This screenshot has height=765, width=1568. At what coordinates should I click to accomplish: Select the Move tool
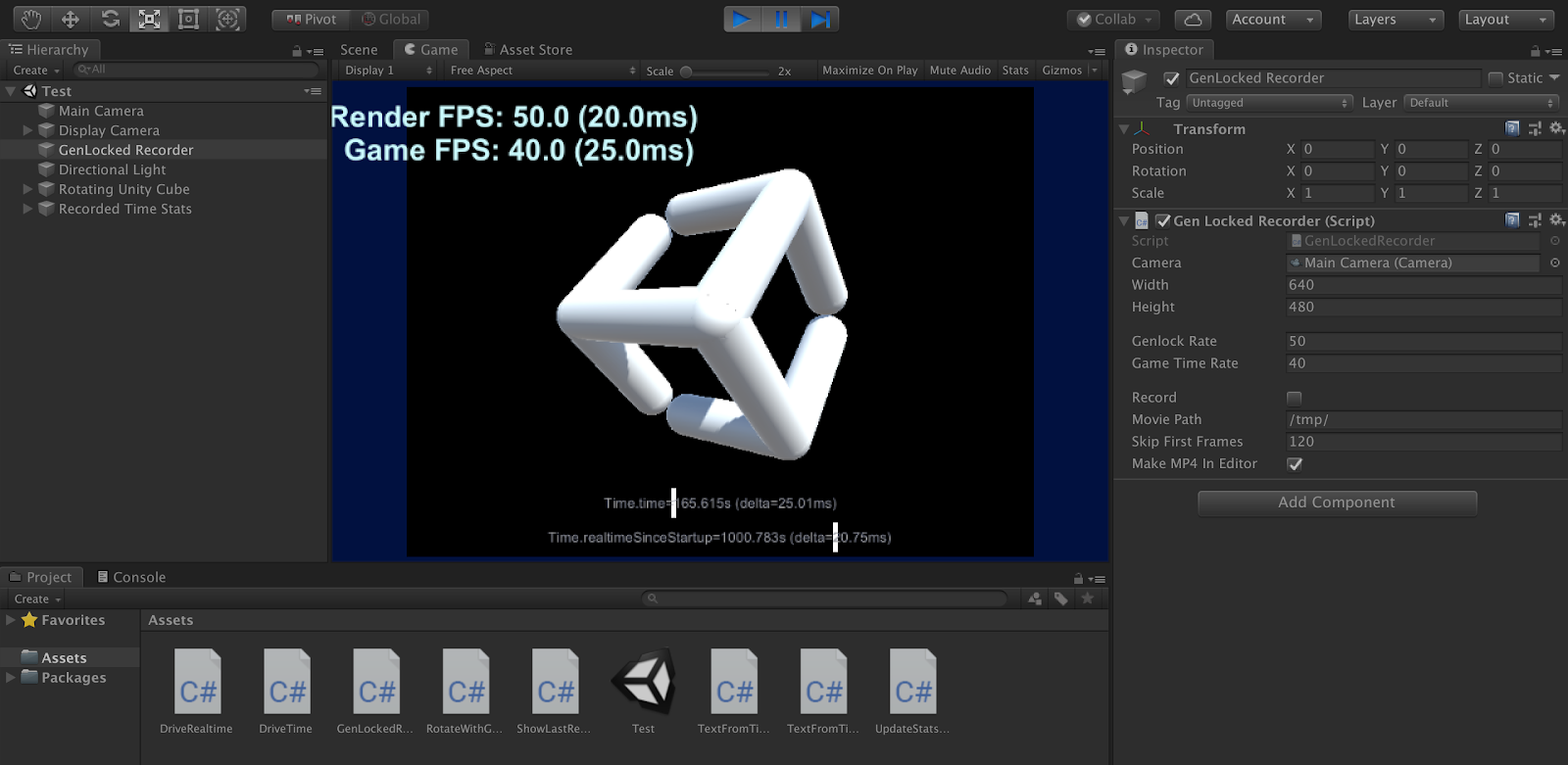point(71,19)
